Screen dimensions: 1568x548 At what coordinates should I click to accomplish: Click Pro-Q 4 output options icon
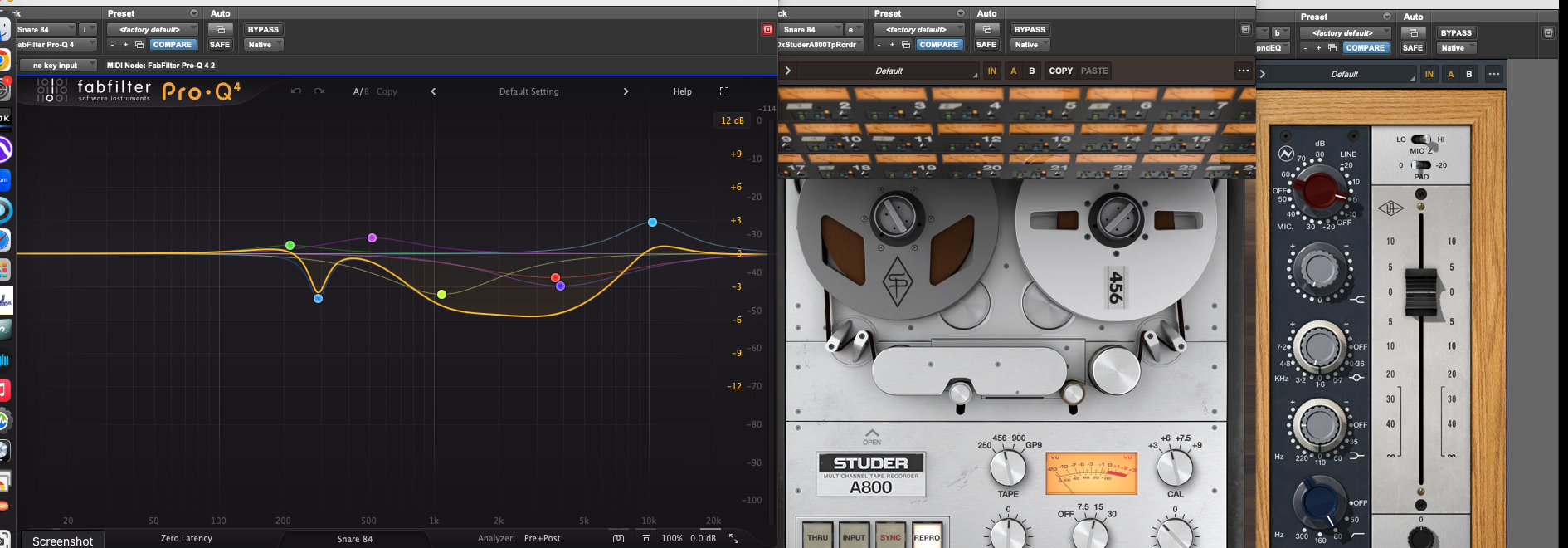pos(646,539)
